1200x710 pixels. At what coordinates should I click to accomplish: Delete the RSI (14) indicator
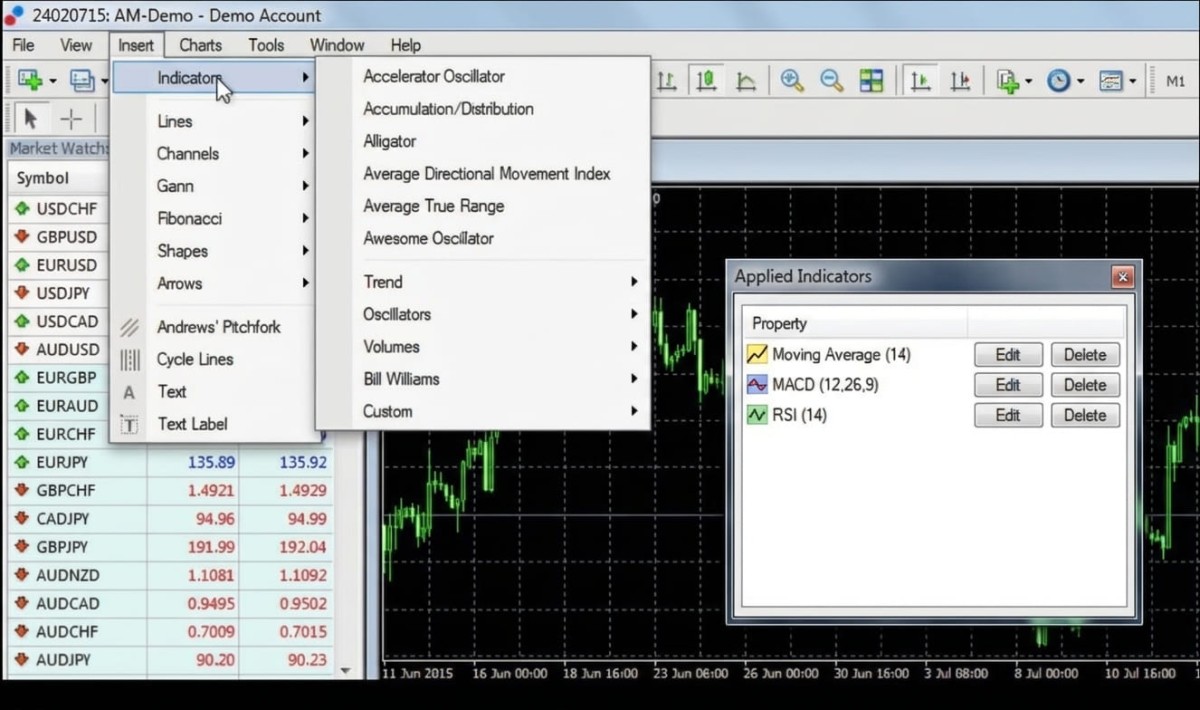click(x=1085, y=415)
